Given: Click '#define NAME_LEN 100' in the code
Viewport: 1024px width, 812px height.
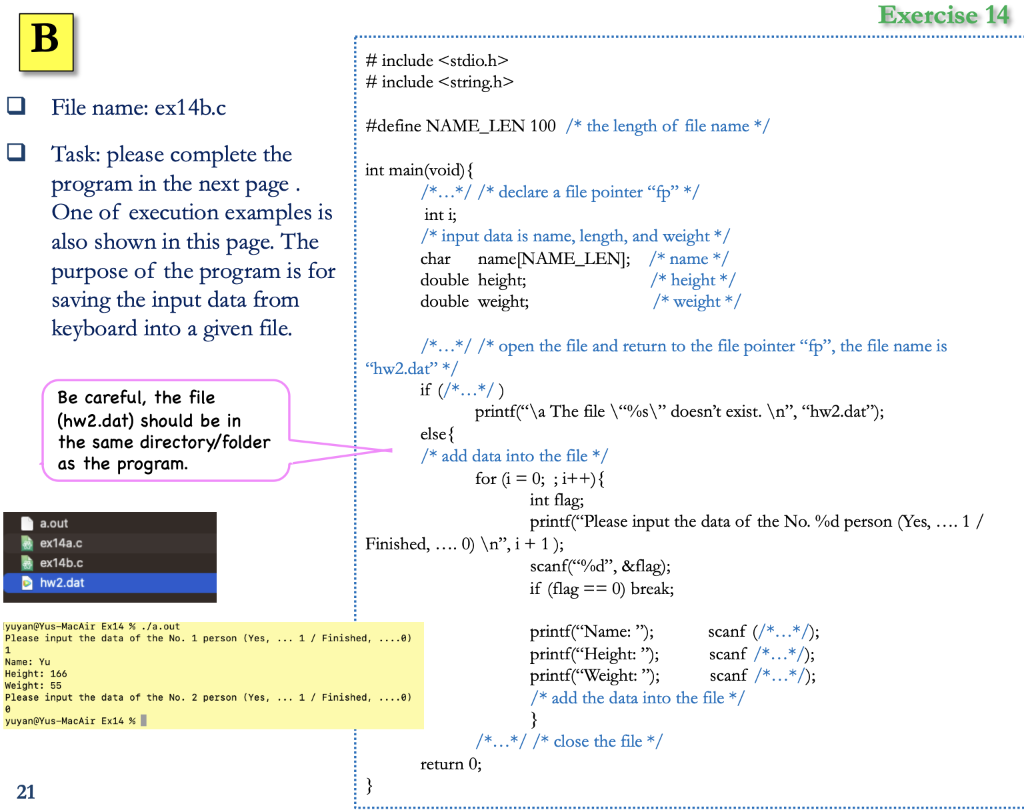Looking at the screenshot, I should coord(460,125).
